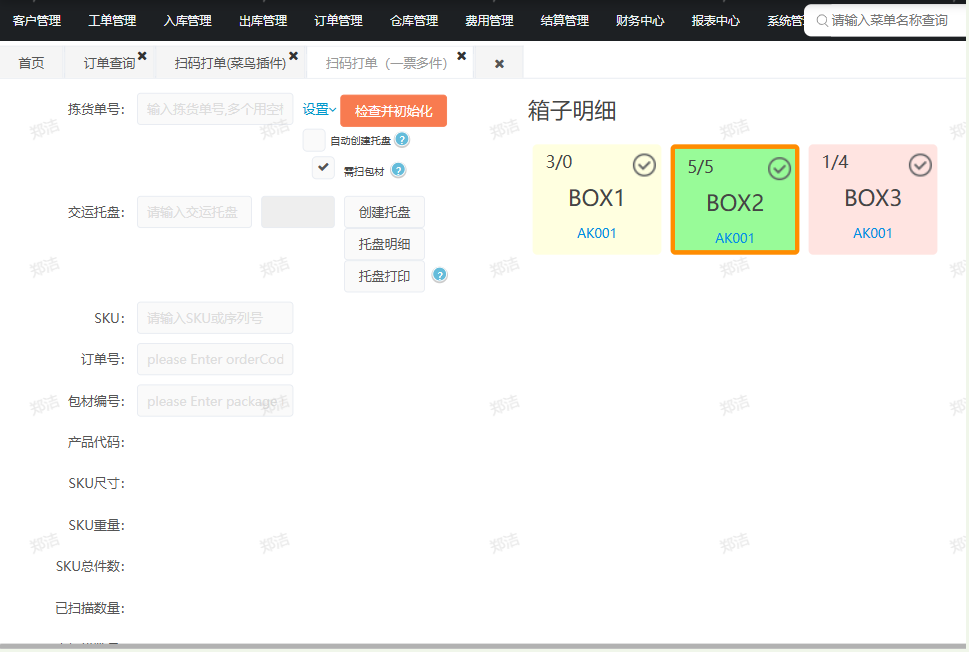Click the 产品代码 label
The image size is (969, 652).
[96, 442]
